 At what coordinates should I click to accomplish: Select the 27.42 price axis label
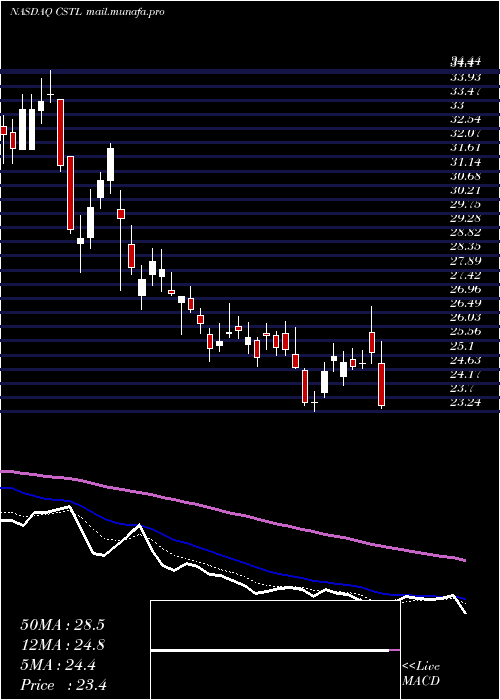coord(465,275)
